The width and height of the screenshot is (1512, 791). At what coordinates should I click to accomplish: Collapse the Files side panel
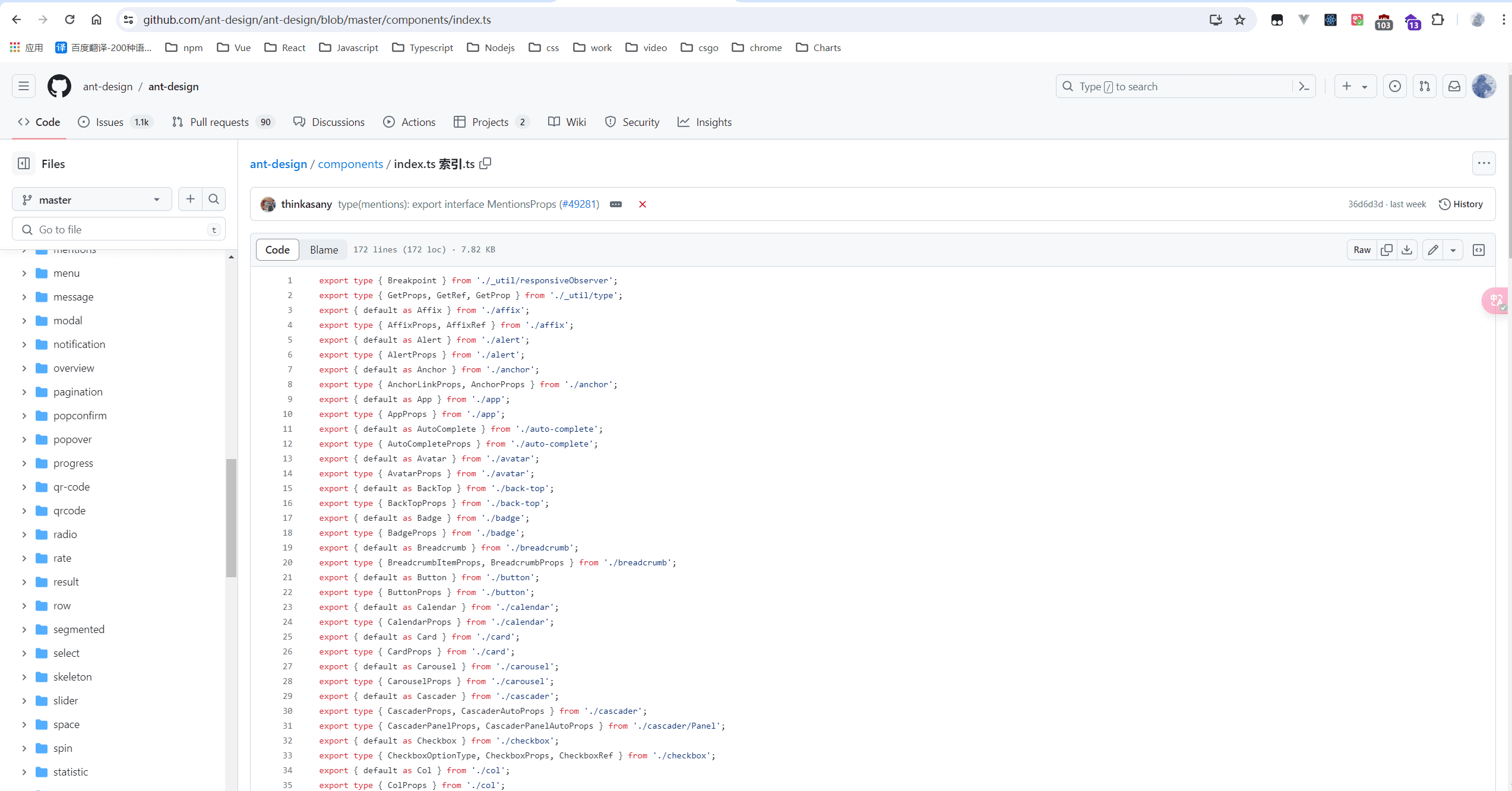(24, 164)
